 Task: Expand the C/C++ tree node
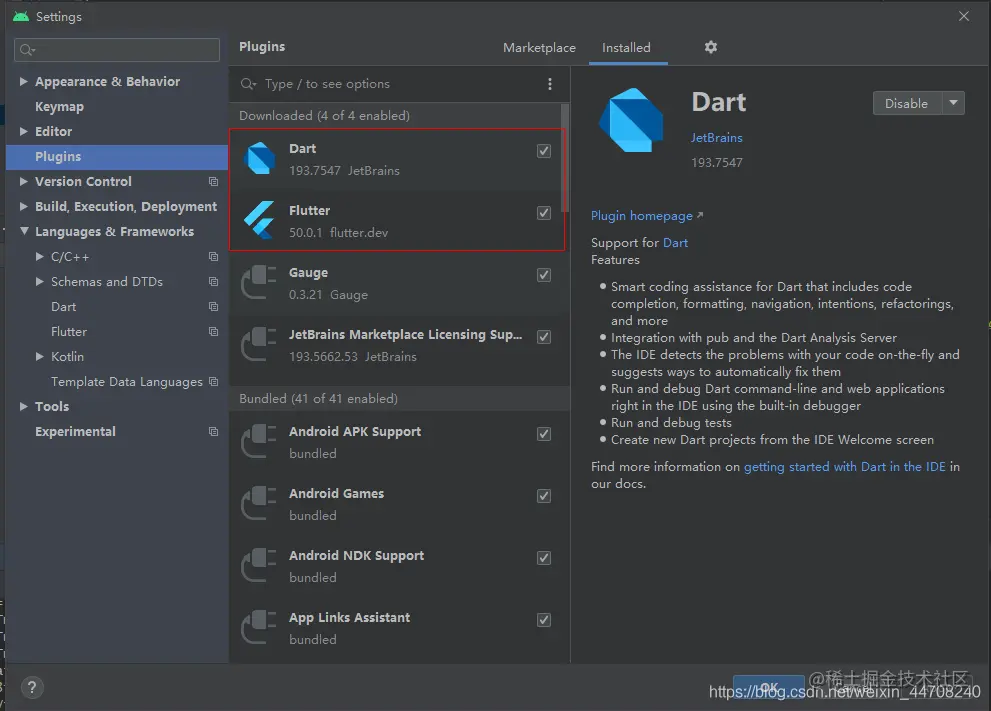click(39, 257)
